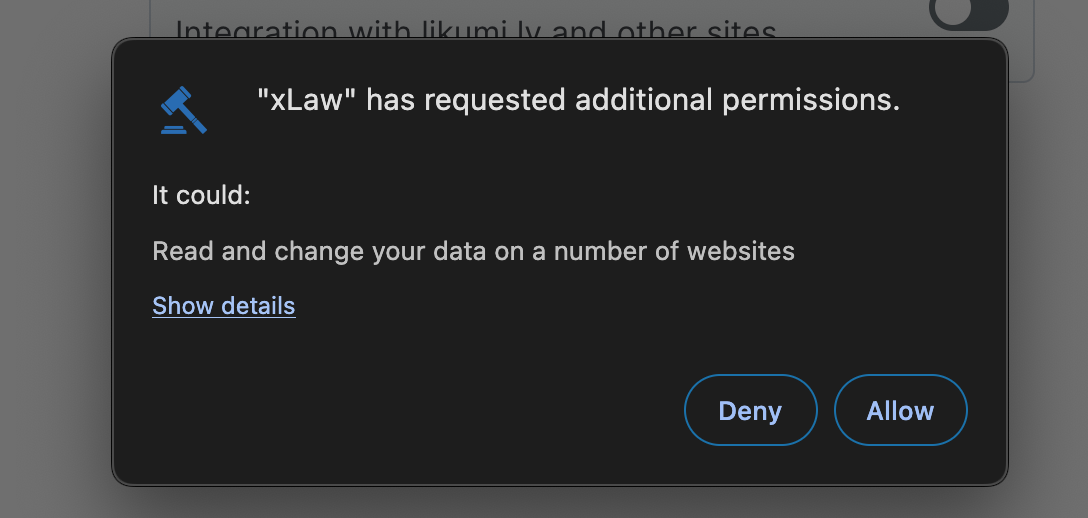
Task: Select the "Read and change your data" text
Action: click(473, 250)
